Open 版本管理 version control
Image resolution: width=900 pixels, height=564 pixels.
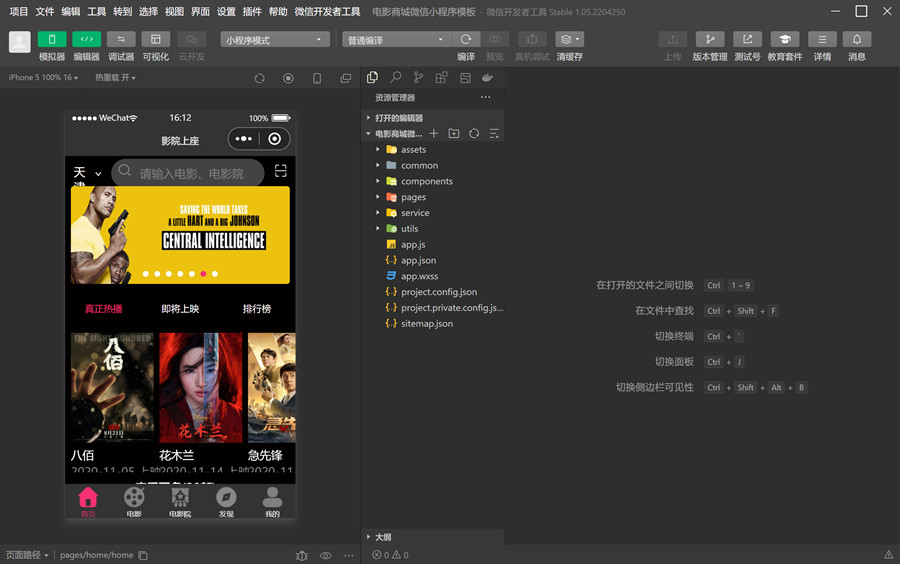tap(710, 39)
